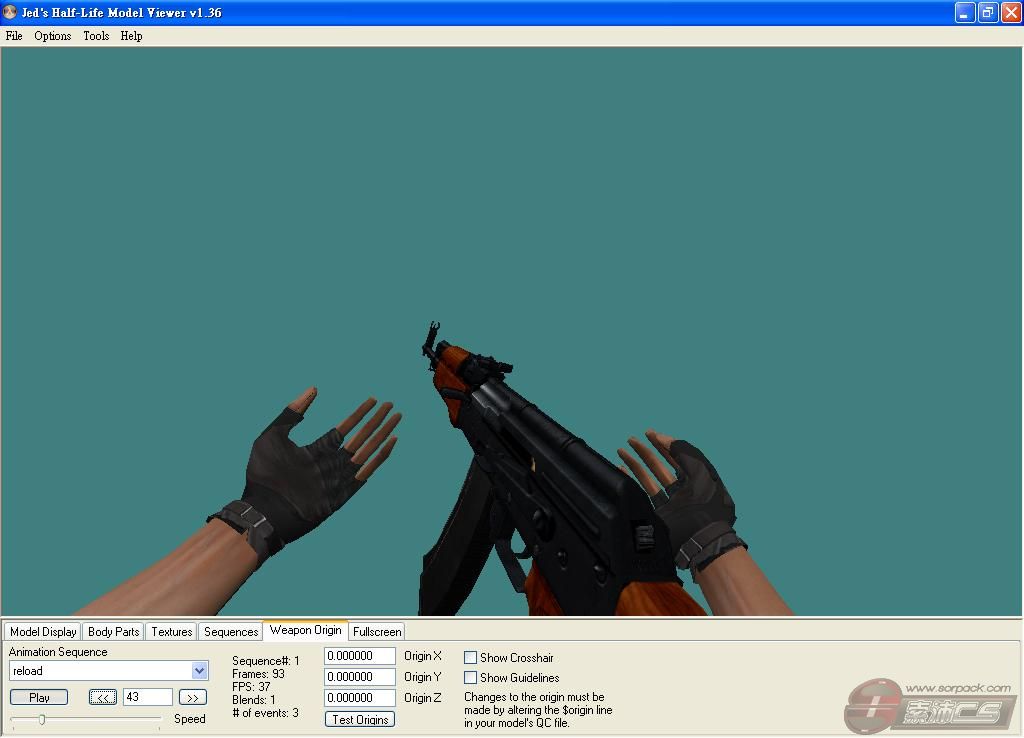This screenshot has width=1024, height=738.
Task: Click the animation Speed slider handle
Action: coord(42,719)
